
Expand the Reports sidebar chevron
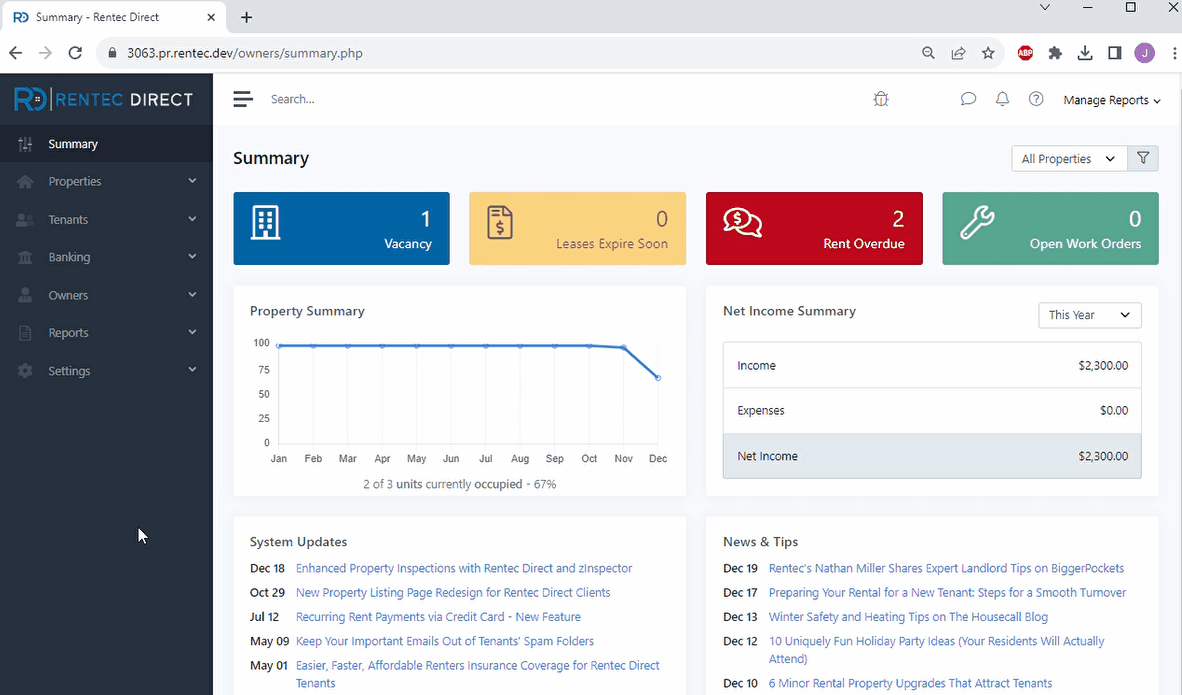[192, 332]
